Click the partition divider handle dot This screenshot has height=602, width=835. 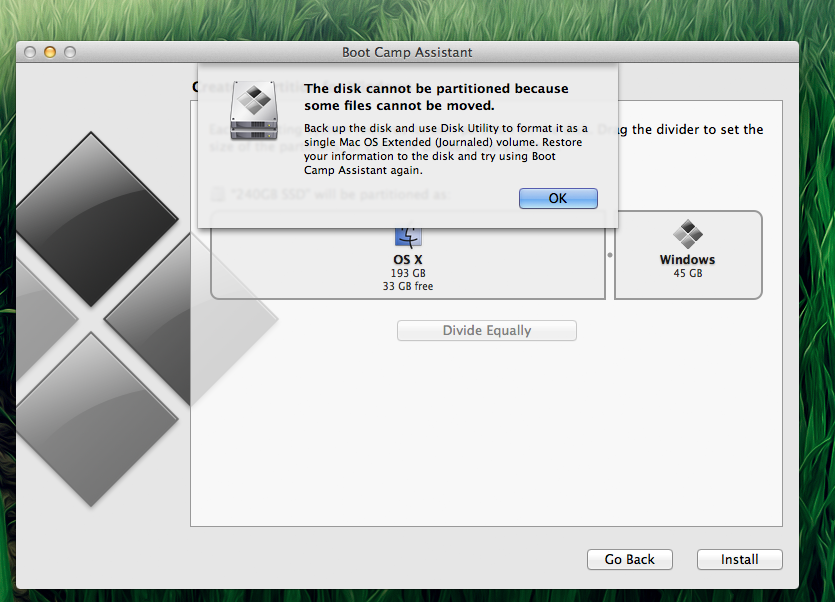(610, 255)
